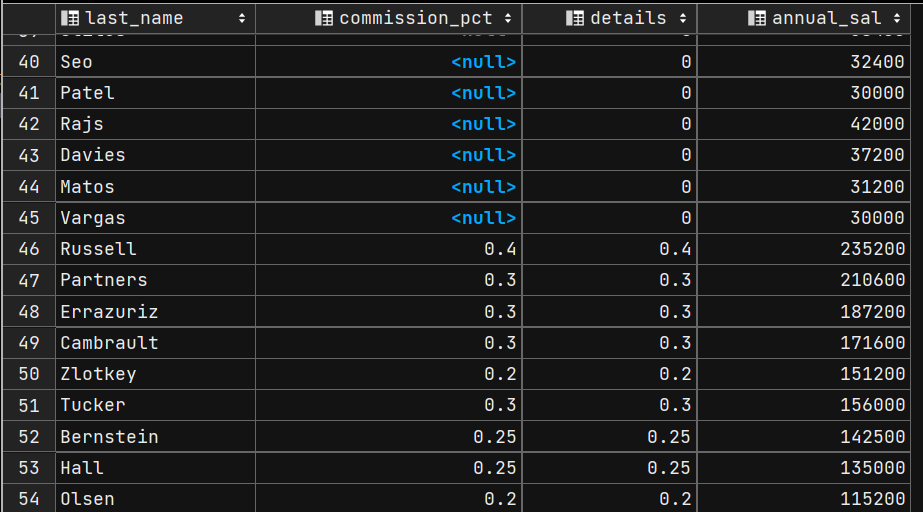Click annual_sal value 115200

point(804,498)
